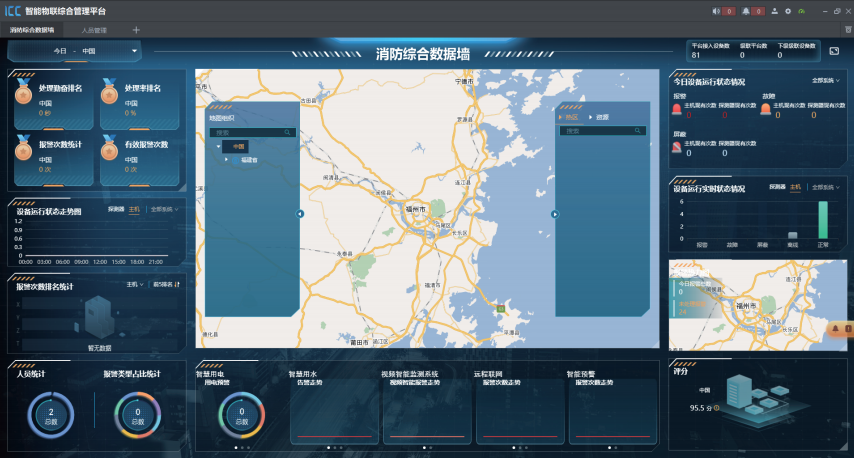This screenshot has width=854, height=458.
Task: Click orange alarm bell icon on mini map
Action: pos(836,328)
